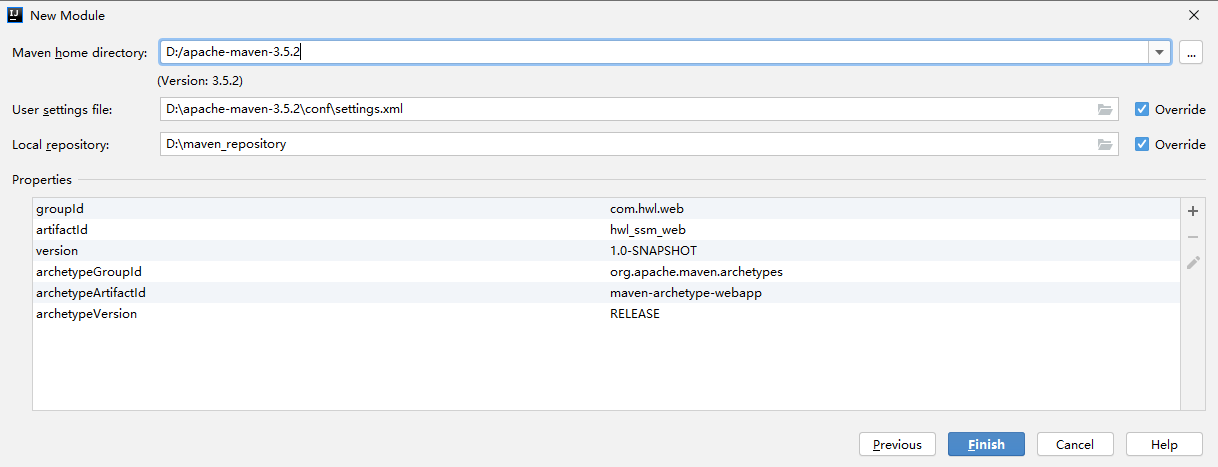Screen dimensions: 1218x467
Task: Select the archetypeArtifactId property name
Action: coord(91,292)
